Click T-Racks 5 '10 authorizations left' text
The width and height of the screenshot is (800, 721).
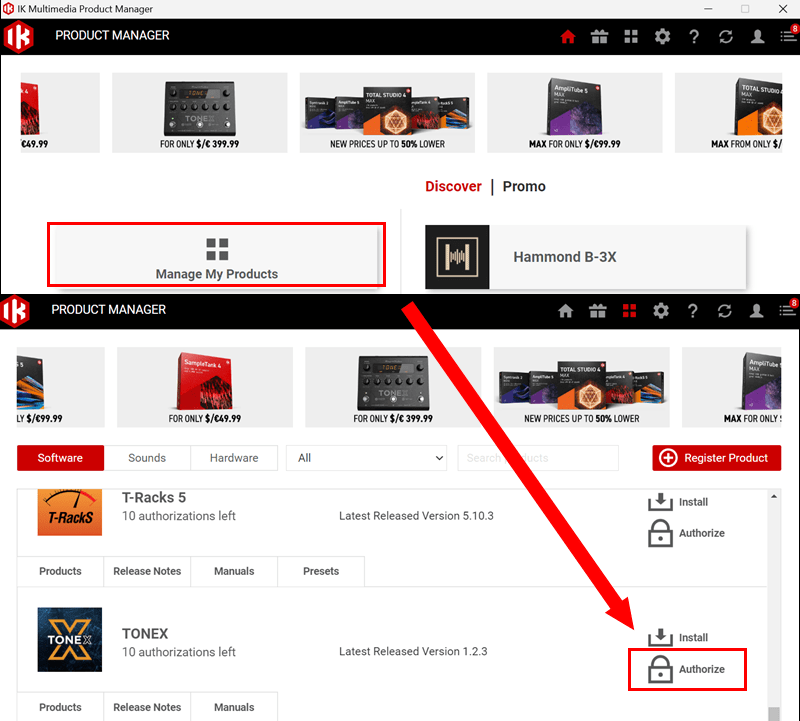point(179,516)
